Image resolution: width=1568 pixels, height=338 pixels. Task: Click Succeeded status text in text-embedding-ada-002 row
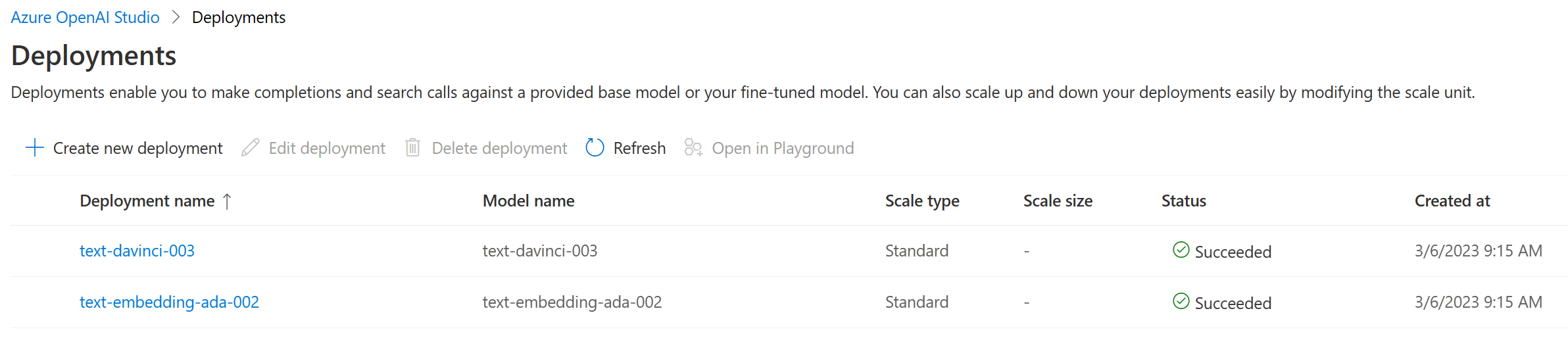1233,303
